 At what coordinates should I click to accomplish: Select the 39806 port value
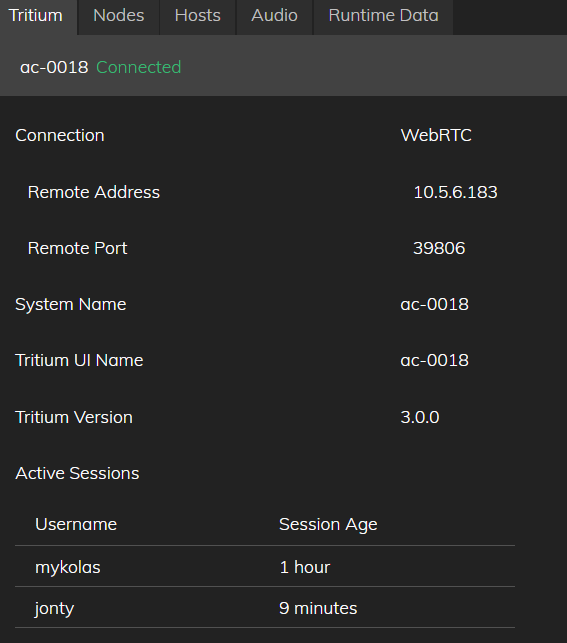439,248
